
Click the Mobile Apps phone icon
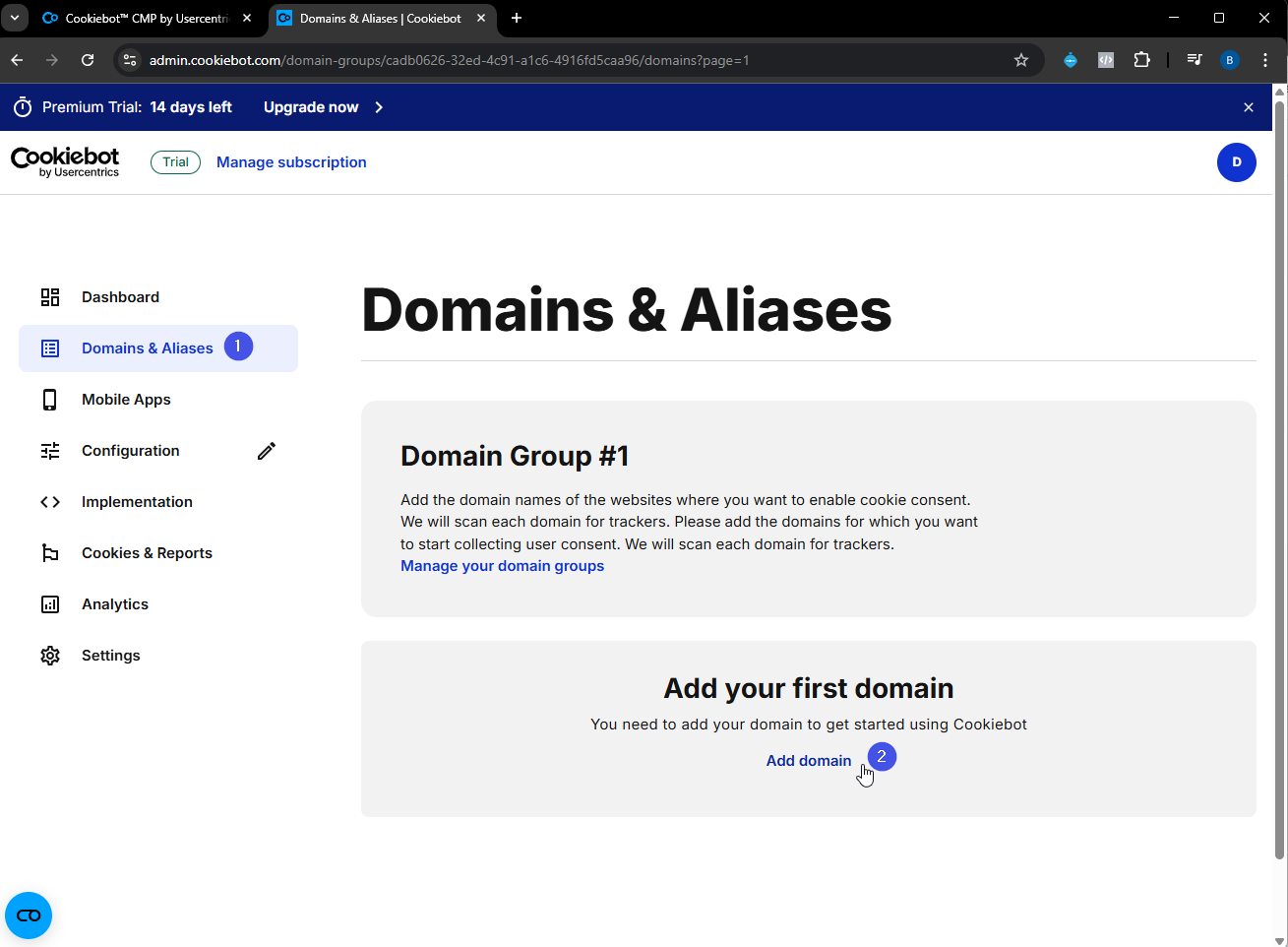click(x=50, y=400)
